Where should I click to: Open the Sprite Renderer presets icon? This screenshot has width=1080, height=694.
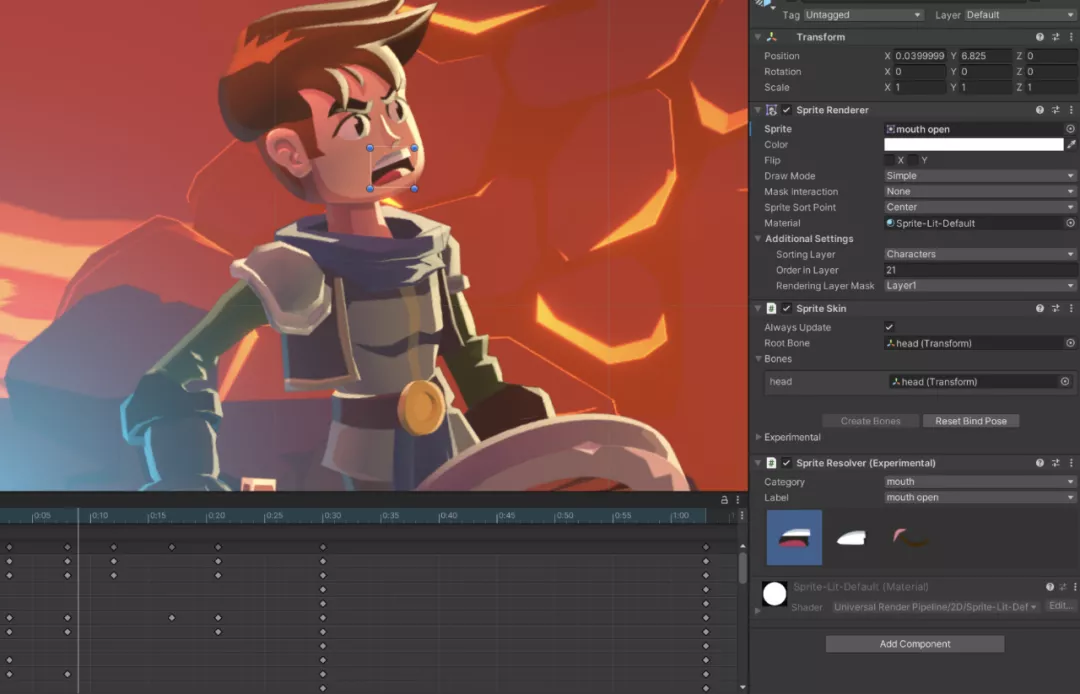point(1056,110)
